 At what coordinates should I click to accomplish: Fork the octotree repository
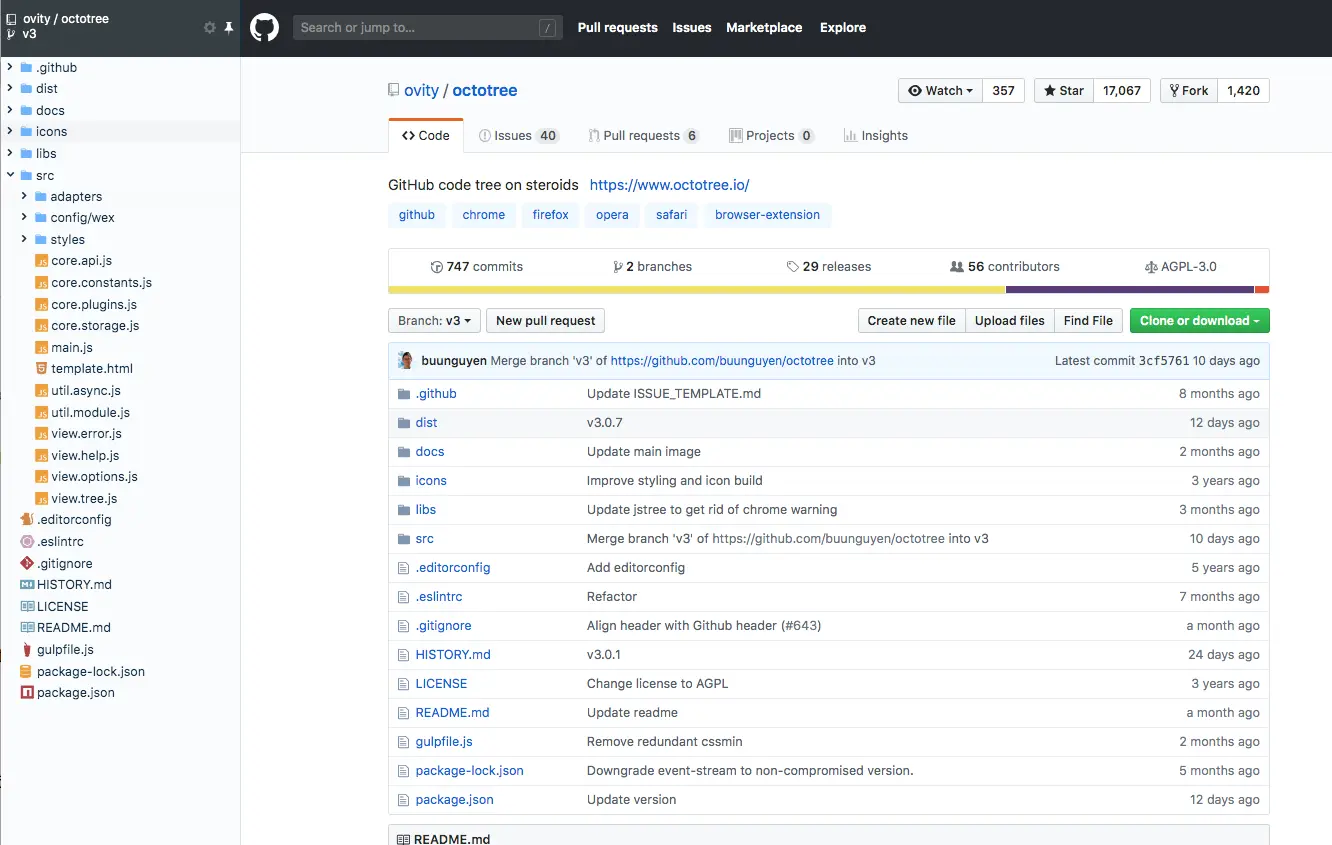(1188, 91)
